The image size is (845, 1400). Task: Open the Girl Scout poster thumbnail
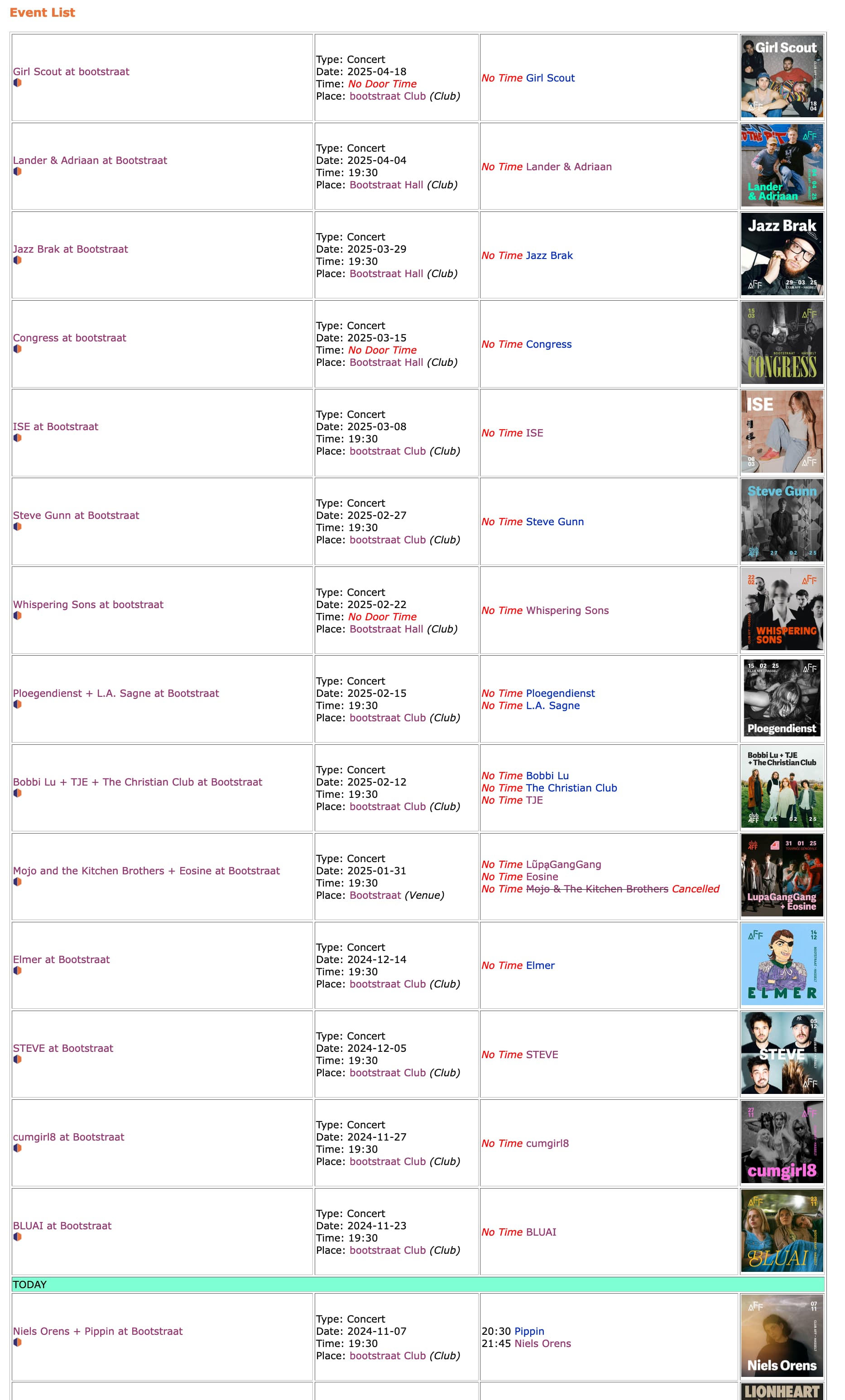click(782, 77)
